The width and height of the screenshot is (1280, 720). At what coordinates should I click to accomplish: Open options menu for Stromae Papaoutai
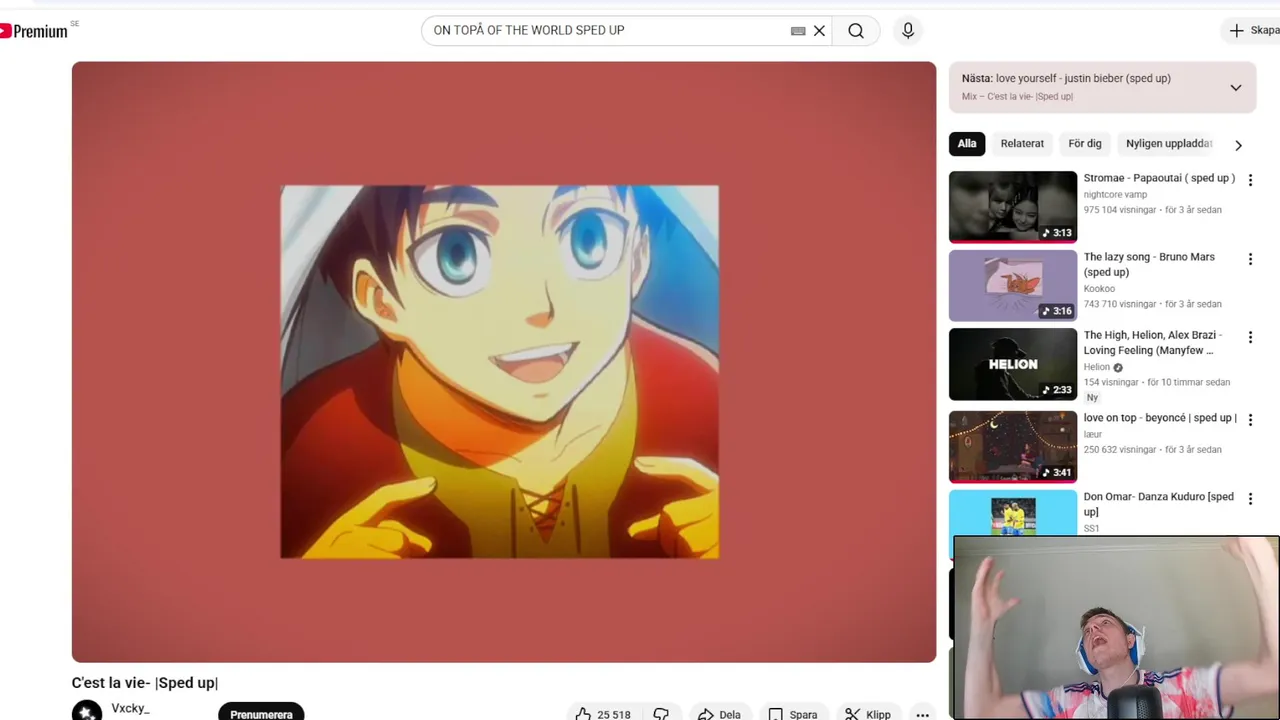pyautogui.click(x=1250, y=180)
